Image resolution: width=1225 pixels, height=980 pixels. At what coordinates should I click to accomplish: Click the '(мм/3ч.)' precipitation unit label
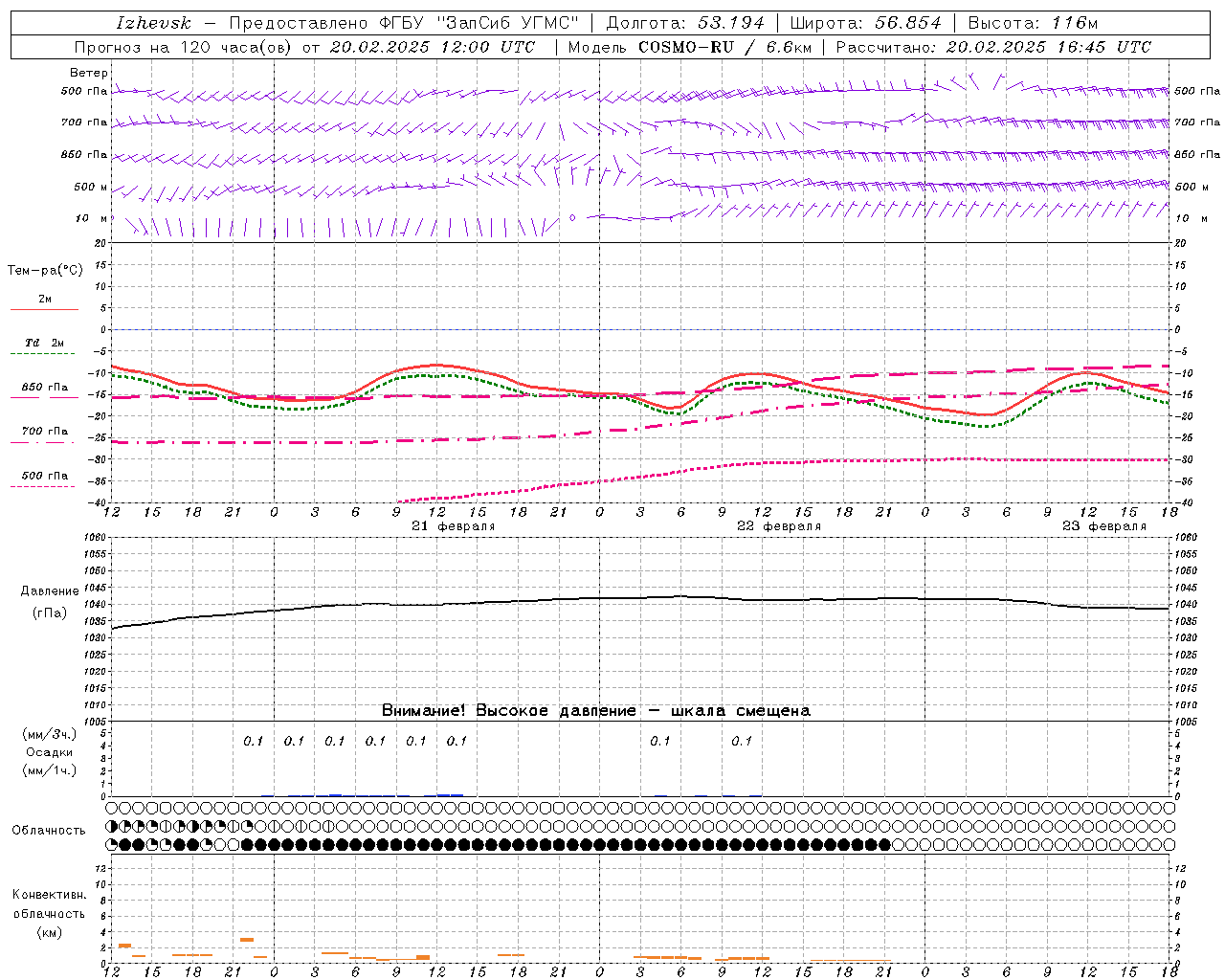tap(50, 734)
